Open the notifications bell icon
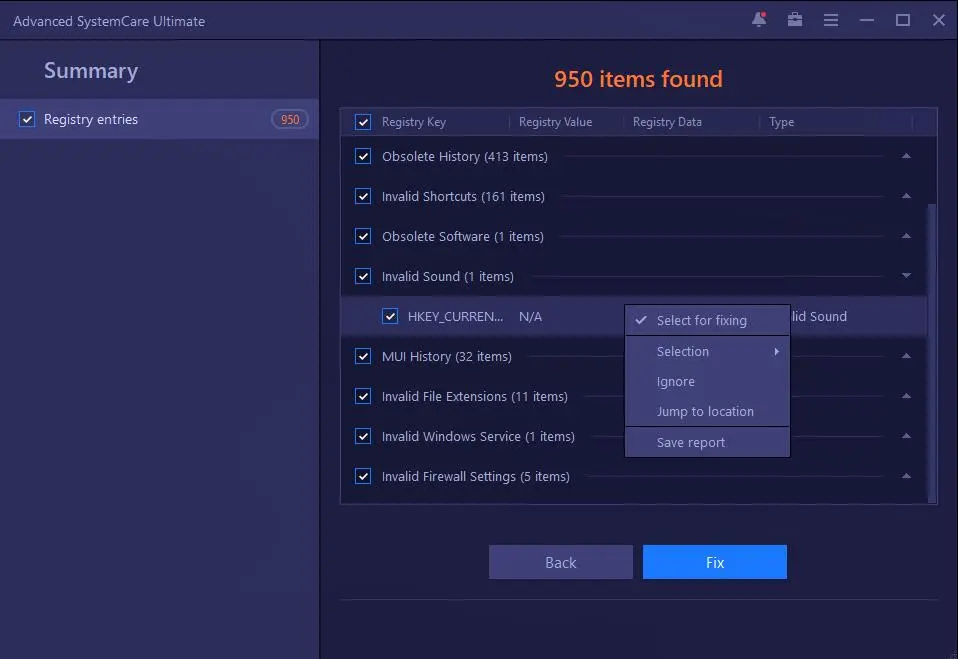 coord(758,20)
